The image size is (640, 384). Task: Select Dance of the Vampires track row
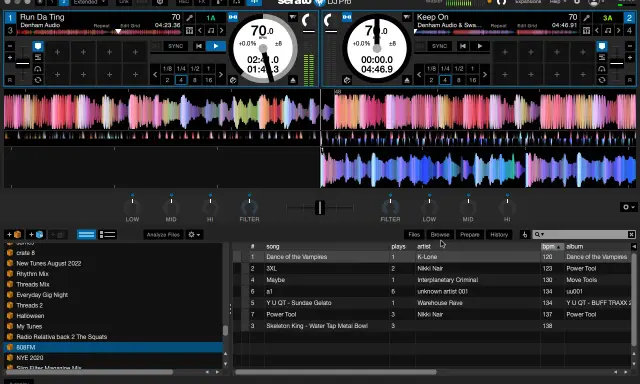[433, 257]
